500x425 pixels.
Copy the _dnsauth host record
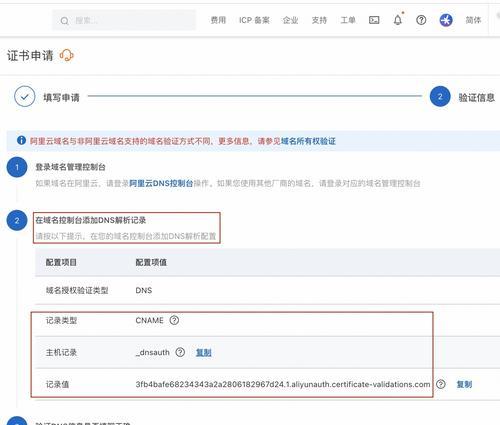tap(204, 352)
